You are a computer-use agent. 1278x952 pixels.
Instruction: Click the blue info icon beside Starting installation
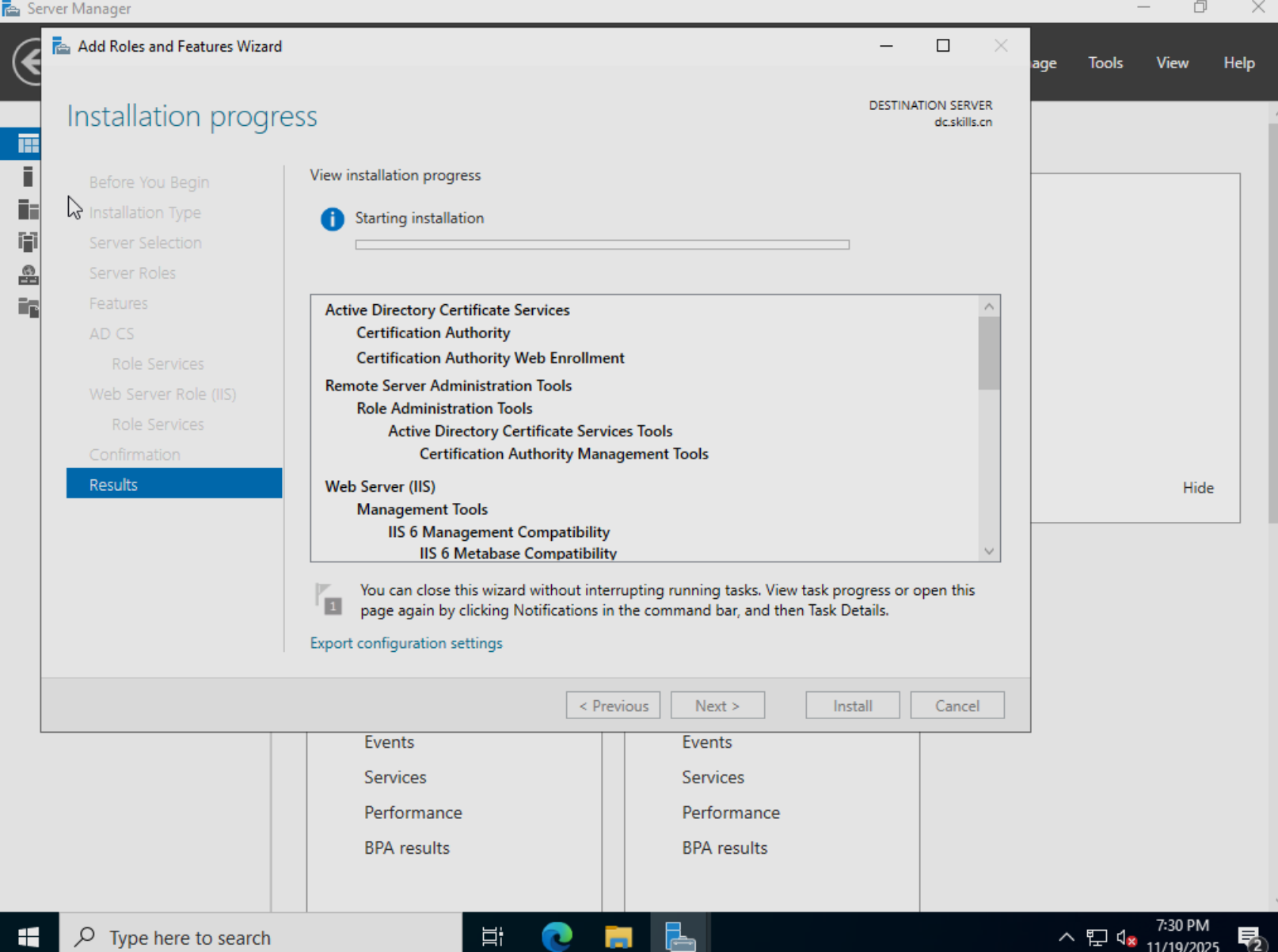pos(332,219)
